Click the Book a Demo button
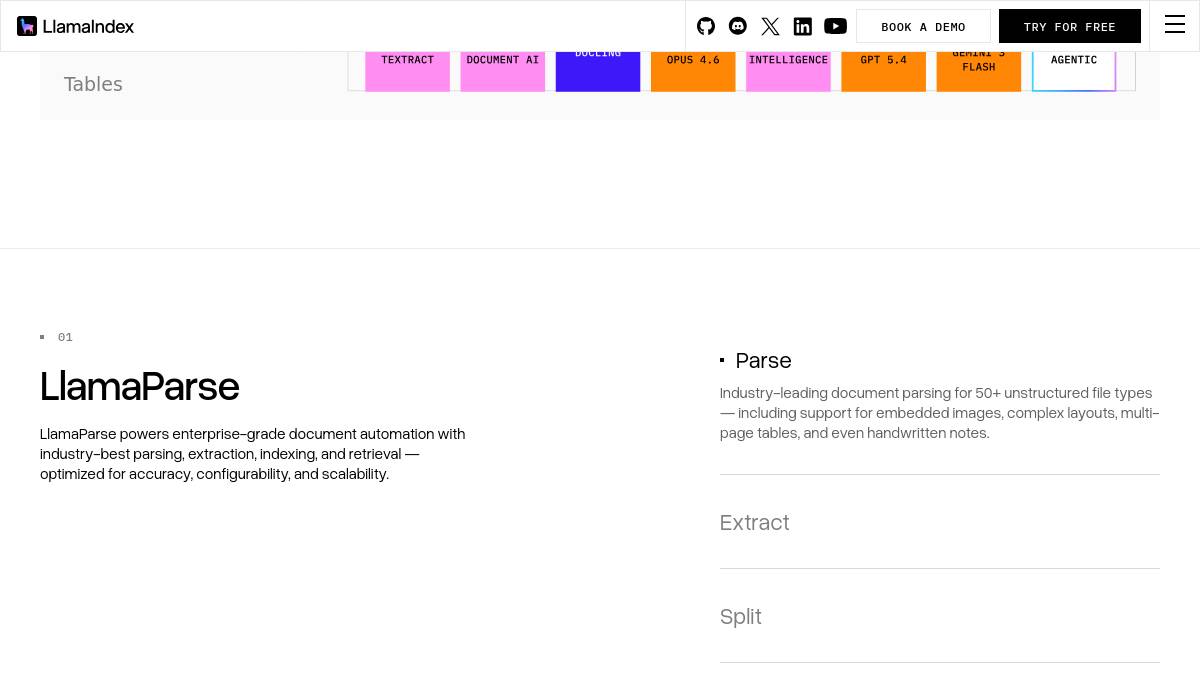This screenshot has height=675, width=1200. tap(923, 27)
